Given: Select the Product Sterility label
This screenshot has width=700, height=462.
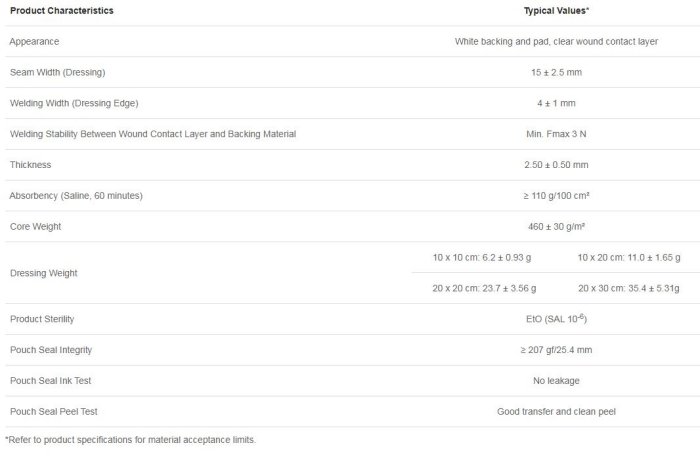Looking at the screenshot, I should point(42,319).
